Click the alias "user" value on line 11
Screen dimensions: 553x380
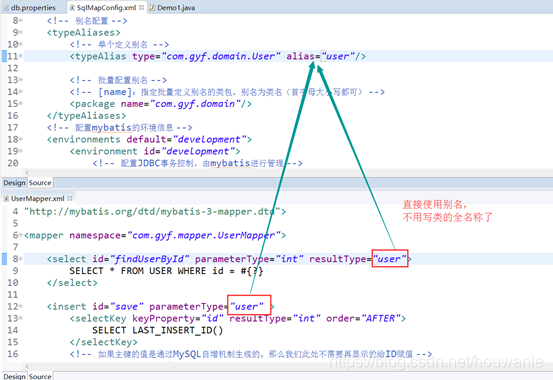pos(338,56)
